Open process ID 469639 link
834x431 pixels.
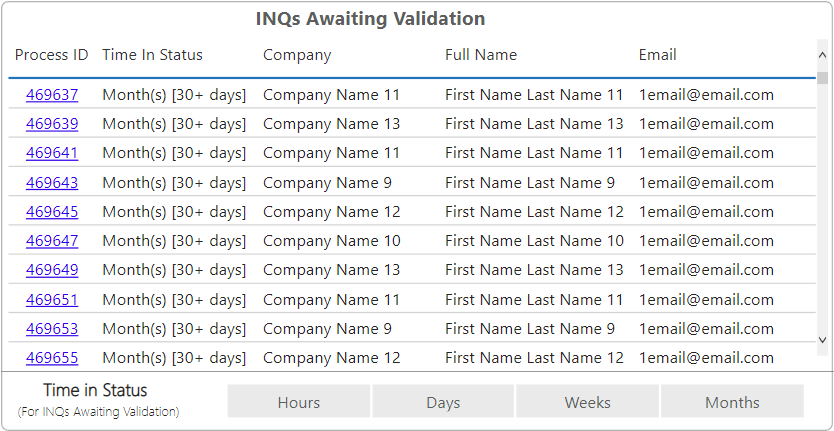coord(52,124)
